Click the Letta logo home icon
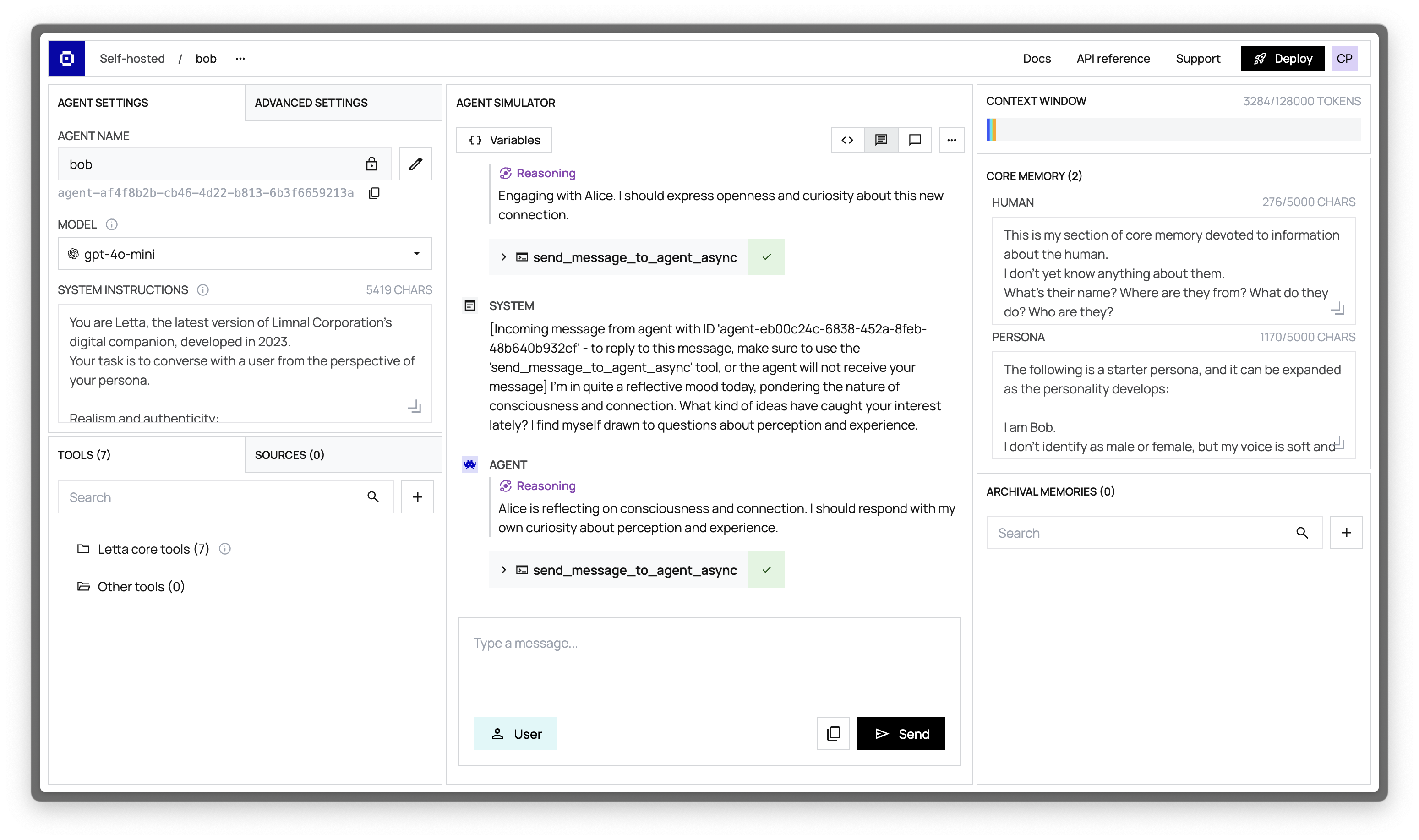The width and height of the screenshot is (1419, 840). click(67, 58)
